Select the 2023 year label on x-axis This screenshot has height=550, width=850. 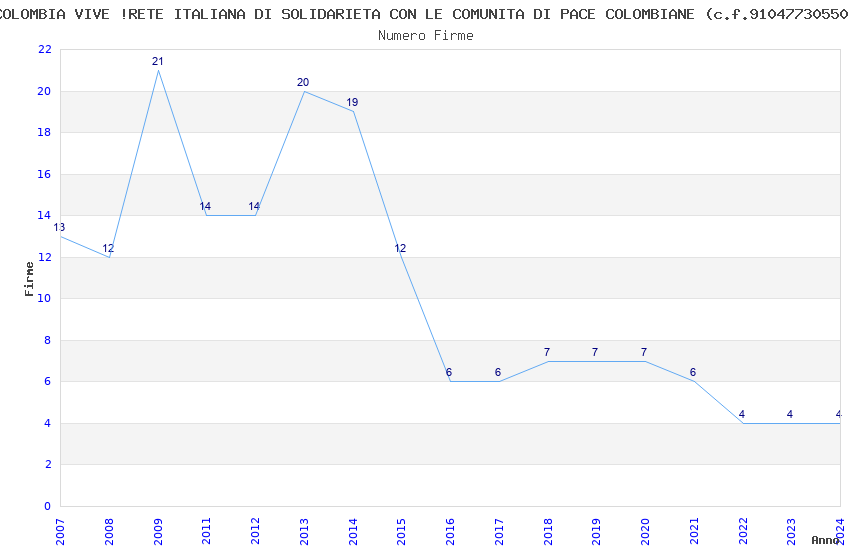pos(791,531)
